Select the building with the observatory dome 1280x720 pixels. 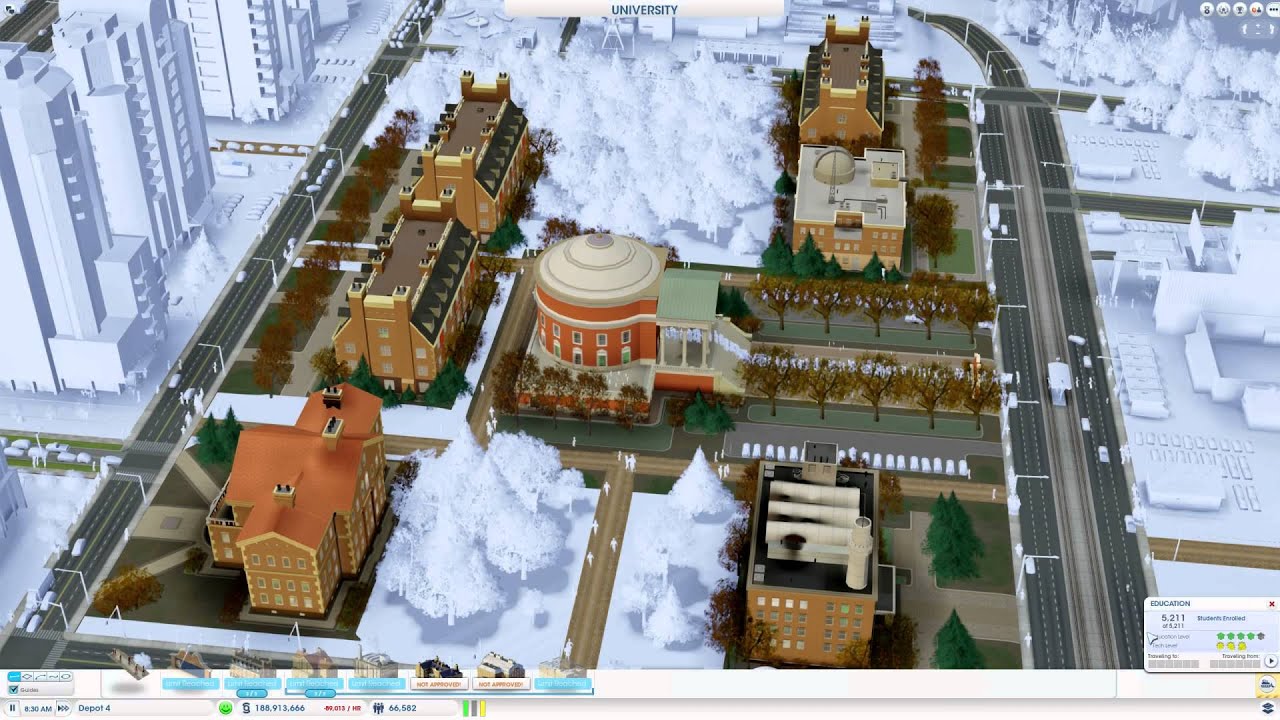[x=849, y=207]
